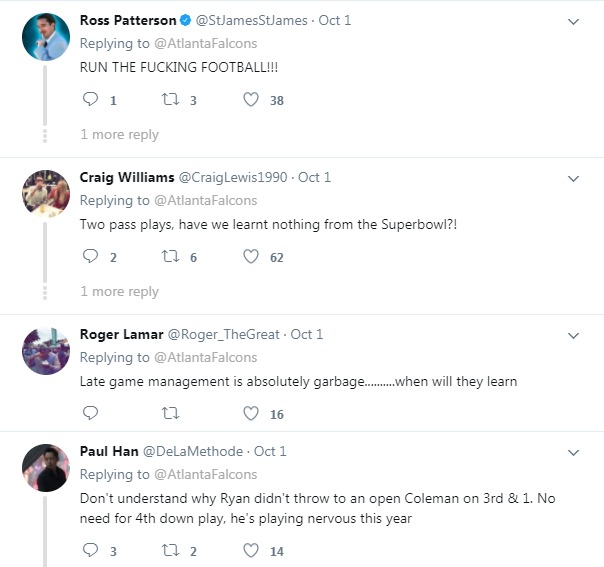Open options chevron on Craig Williams' tweet
604x567 pixels.
click(x=573, y=178)
